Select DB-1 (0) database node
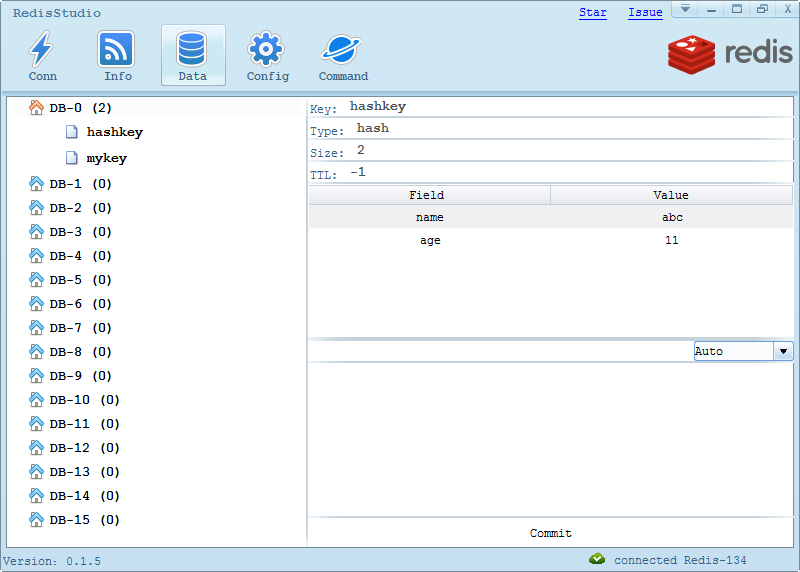The height and width of the screenshot is (572, 800). tap(80, 184)
